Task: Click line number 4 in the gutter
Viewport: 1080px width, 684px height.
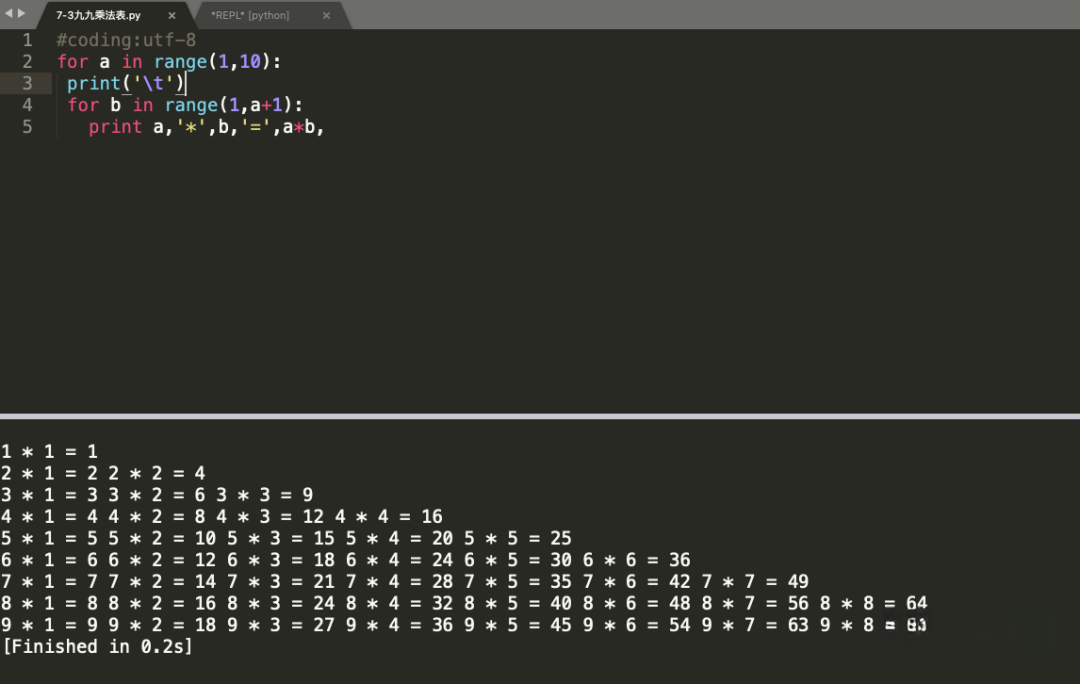Action: pos(27,105)
